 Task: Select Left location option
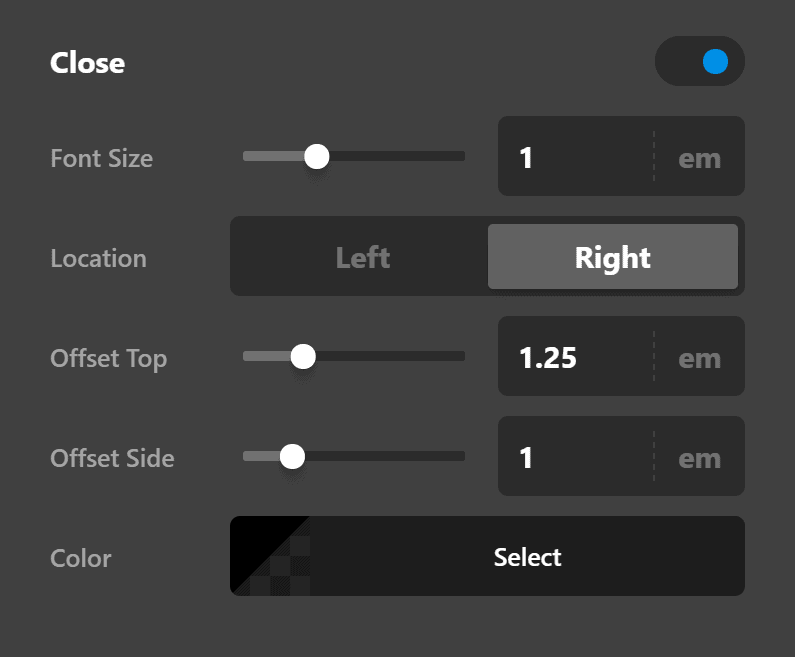tap(362, 257)
